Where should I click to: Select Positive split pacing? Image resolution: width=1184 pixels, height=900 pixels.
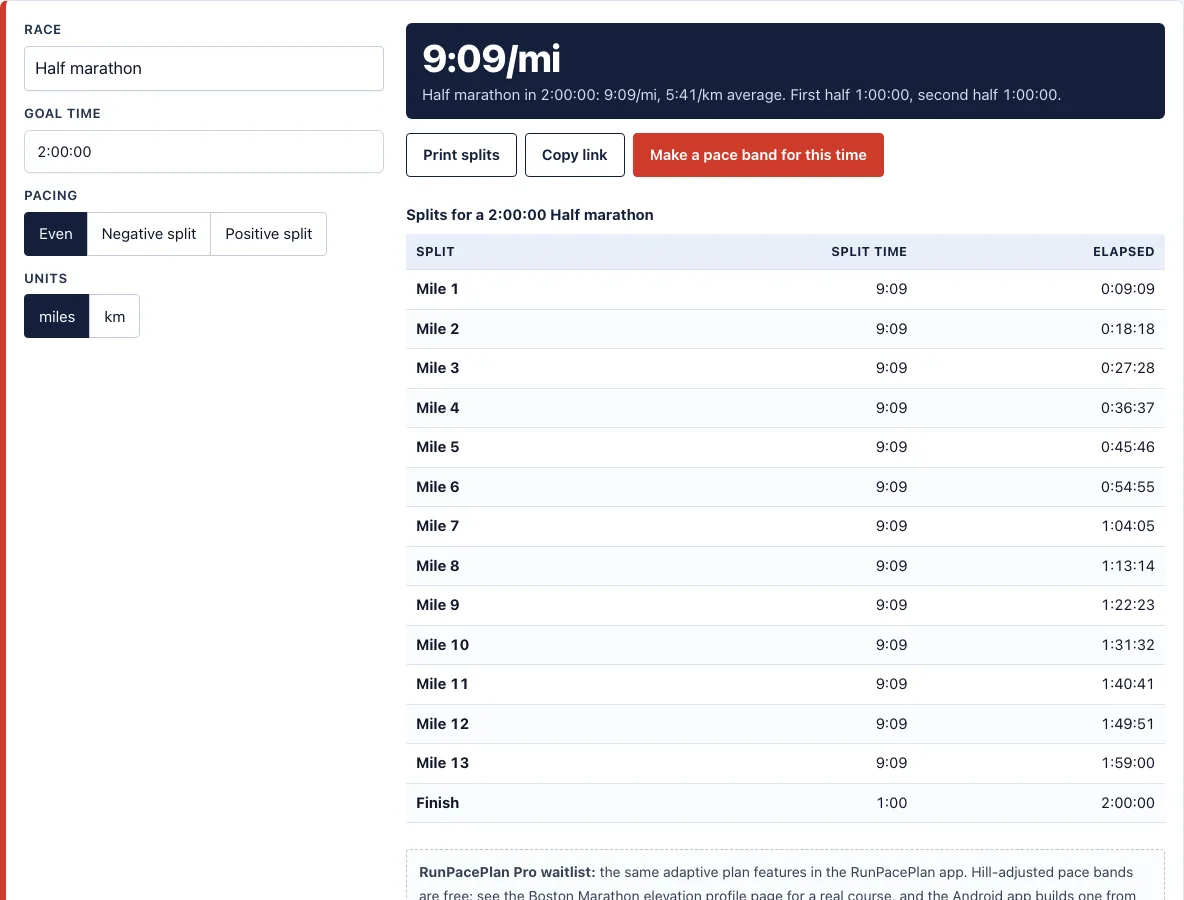pos(268,234)
